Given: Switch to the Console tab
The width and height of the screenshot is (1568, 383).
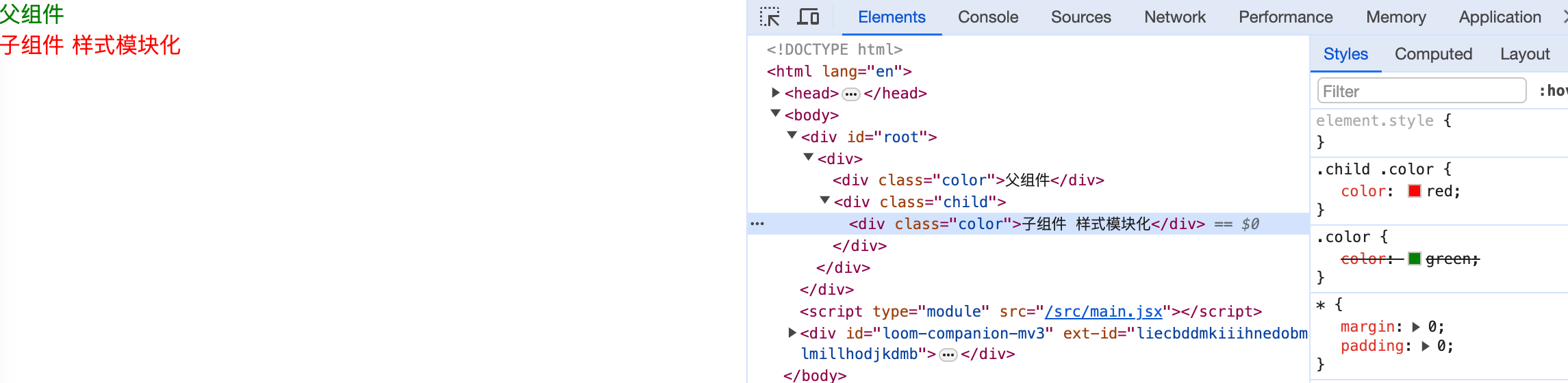Looking at the screenshot, I should (x=987, y=17).
